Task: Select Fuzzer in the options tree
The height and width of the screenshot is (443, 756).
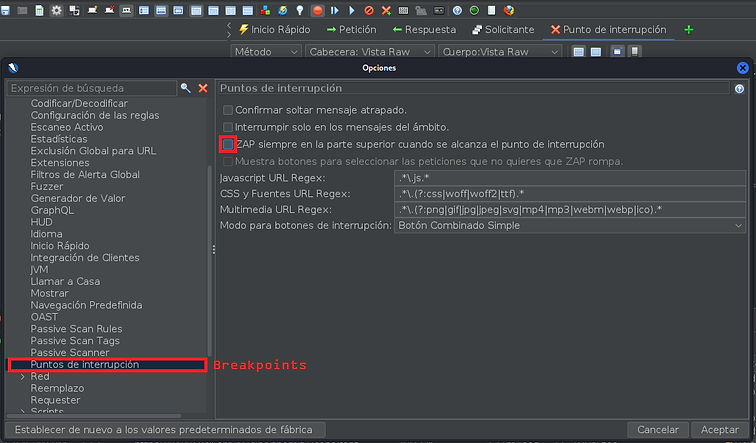Action: [x=47, y=187]
